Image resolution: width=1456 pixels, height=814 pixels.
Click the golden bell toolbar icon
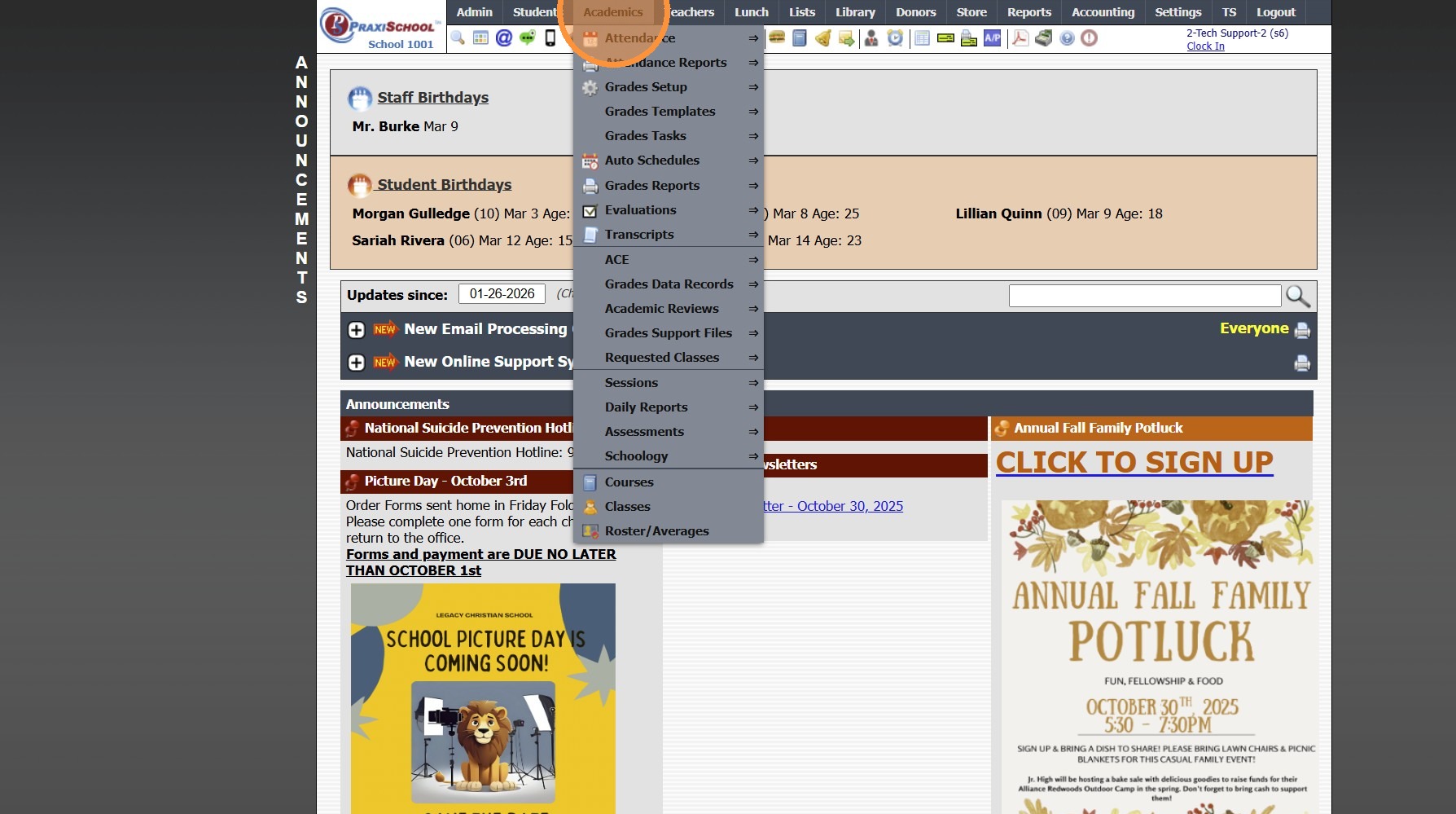tap(823, 38)
